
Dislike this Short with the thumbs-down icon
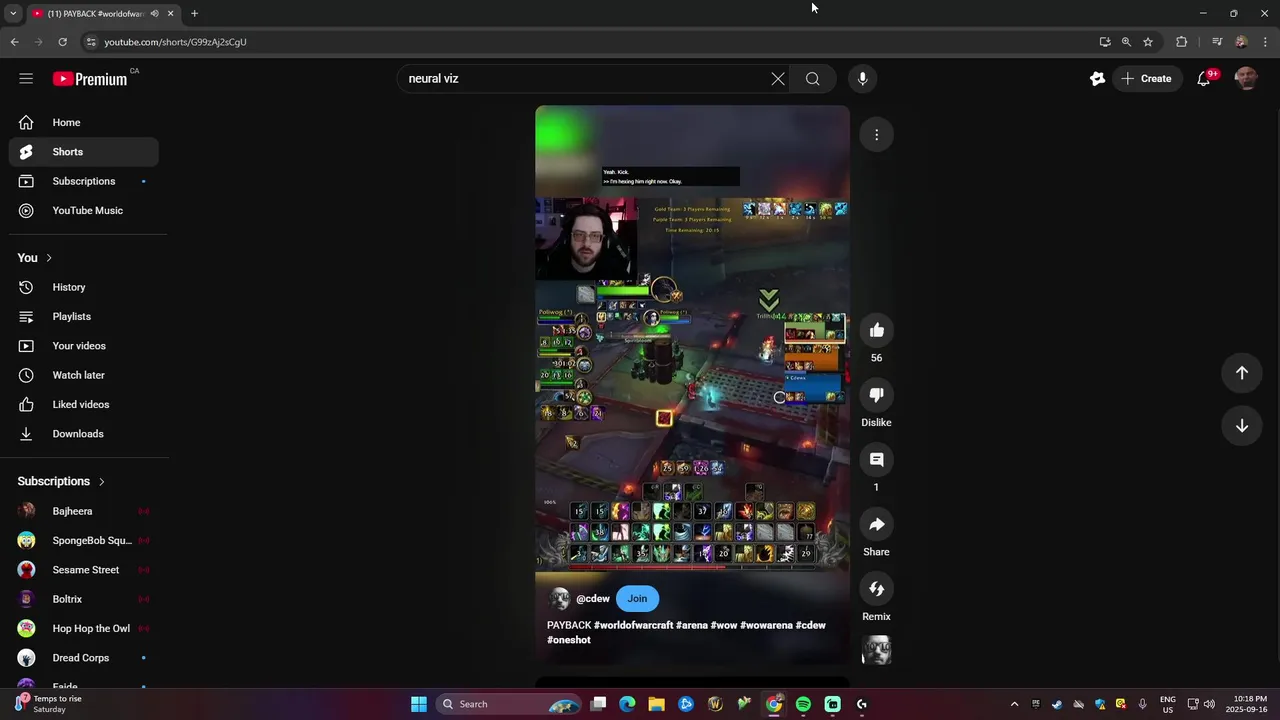[876, 395]
